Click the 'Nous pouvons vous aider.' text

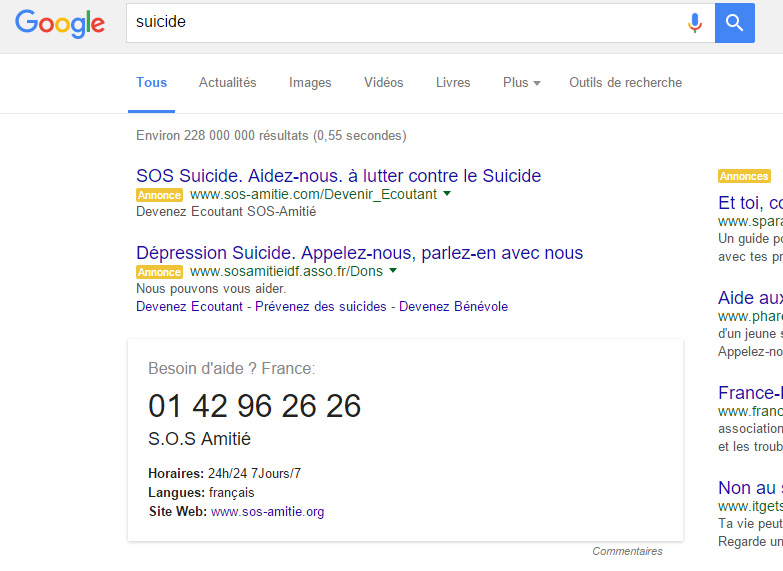[x=211, y=289]
